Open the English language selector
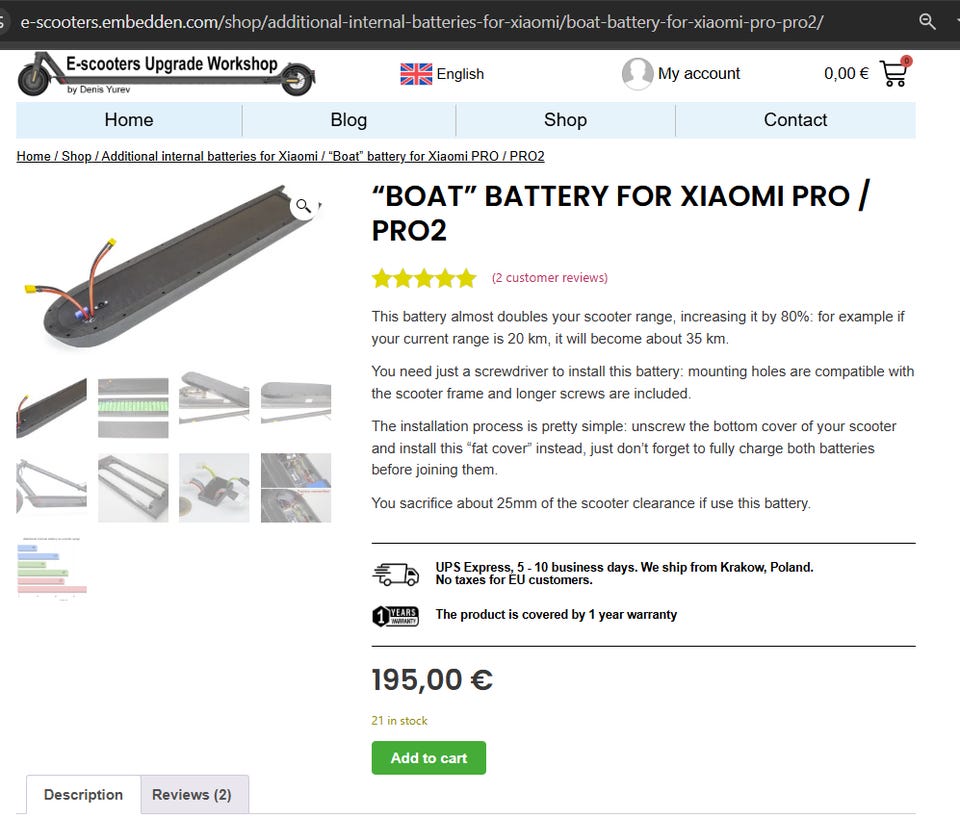 [x=460, y=73]
